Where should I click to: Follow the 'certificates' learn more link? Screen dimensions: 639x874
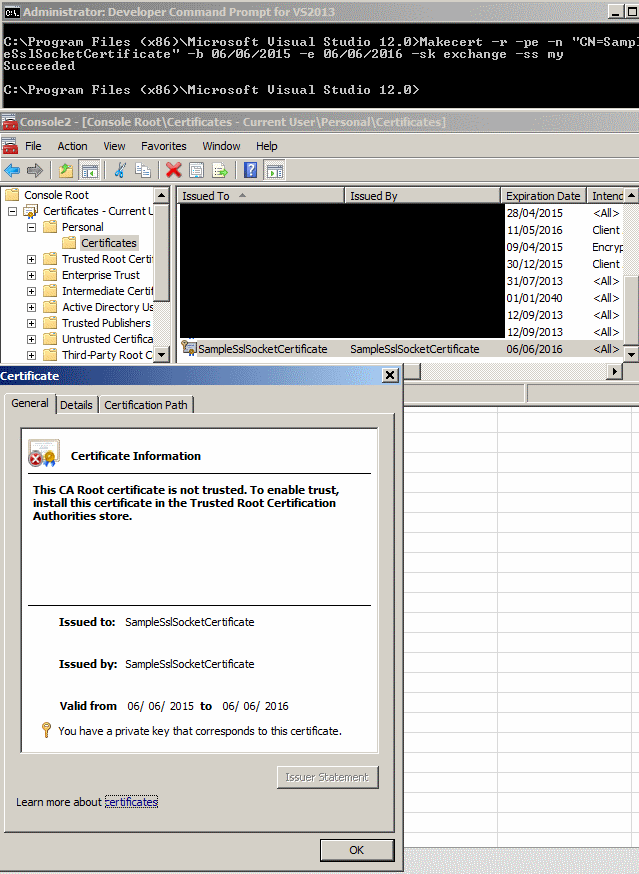[132, 802]
